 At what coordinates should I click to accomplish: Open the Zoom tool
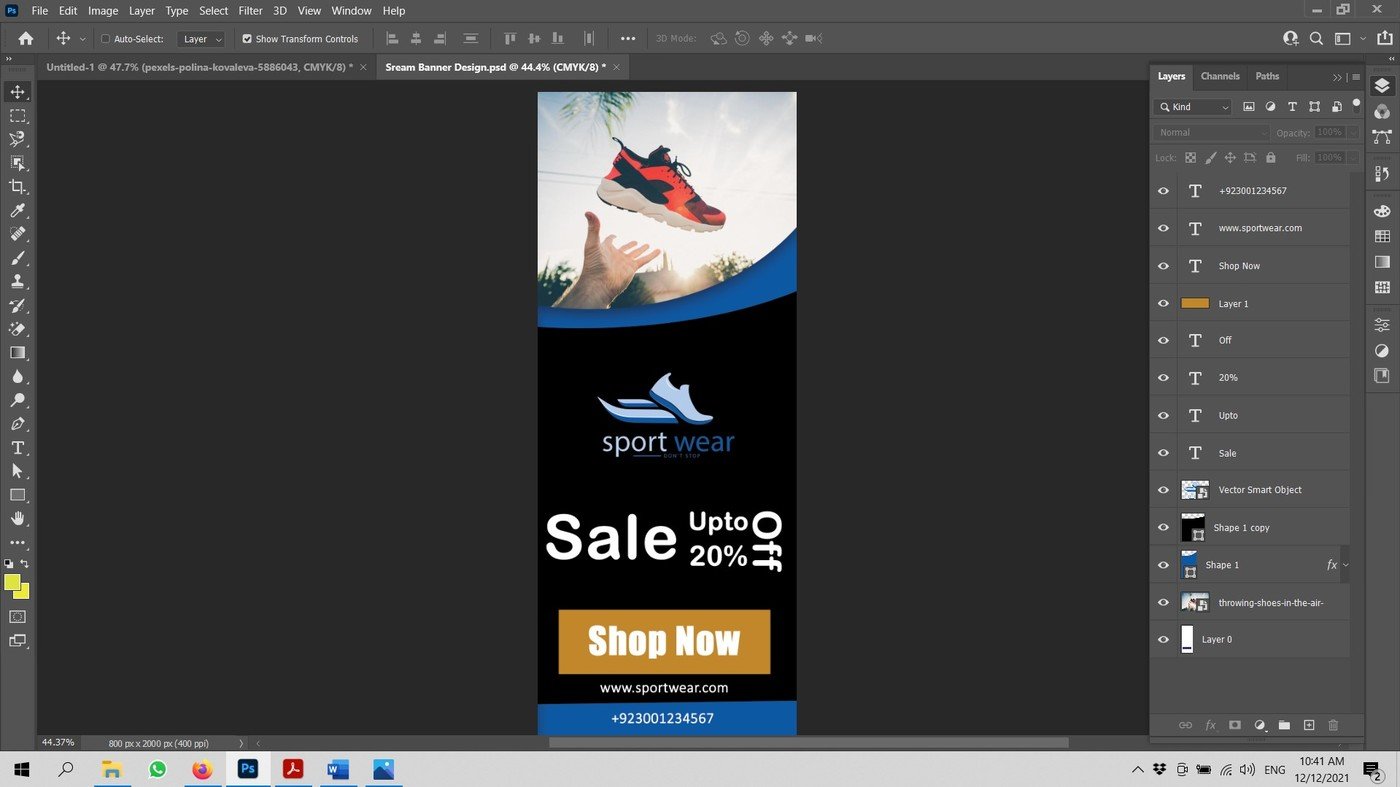point(16,400)
